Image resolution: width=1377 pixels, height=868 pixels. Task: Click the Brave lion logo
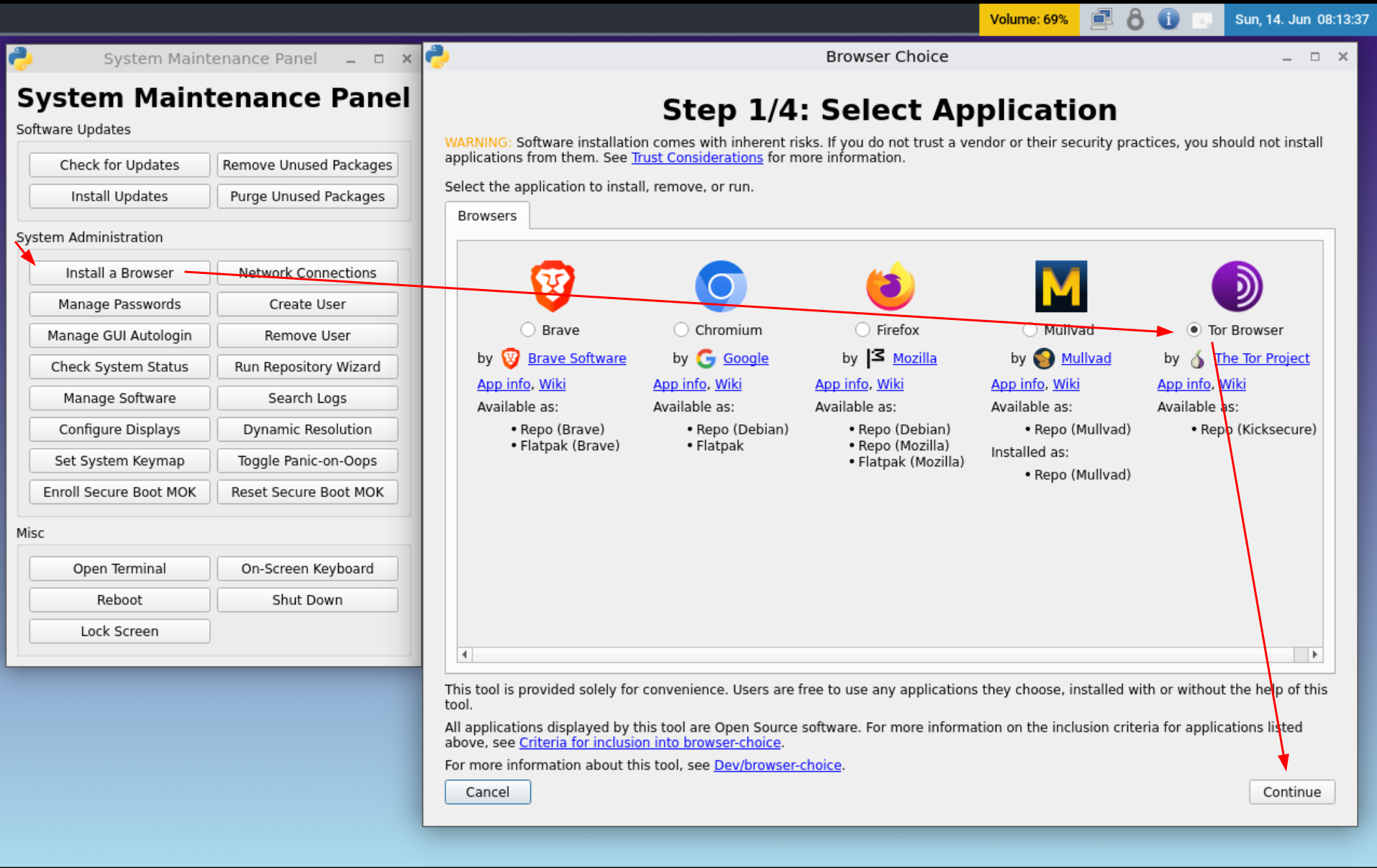(x=553, y=286)
